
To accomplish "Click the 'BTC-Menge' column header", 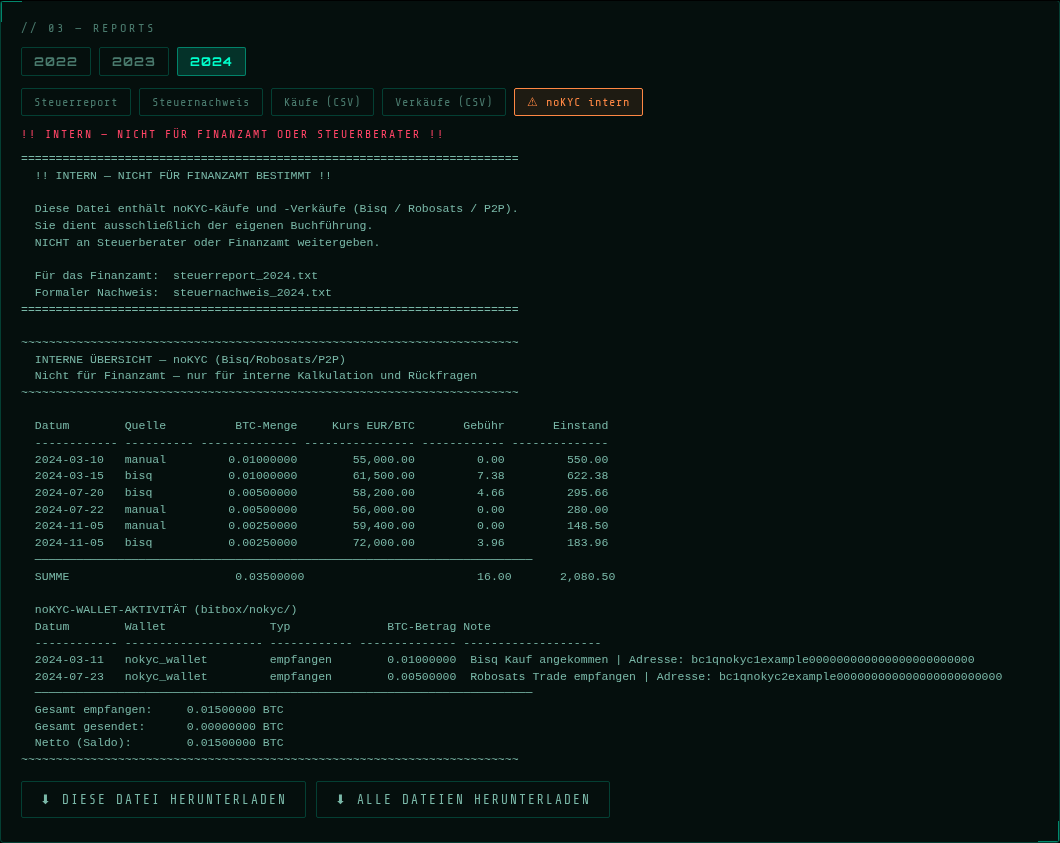I will pyautogui.click(x=266, y=426).
